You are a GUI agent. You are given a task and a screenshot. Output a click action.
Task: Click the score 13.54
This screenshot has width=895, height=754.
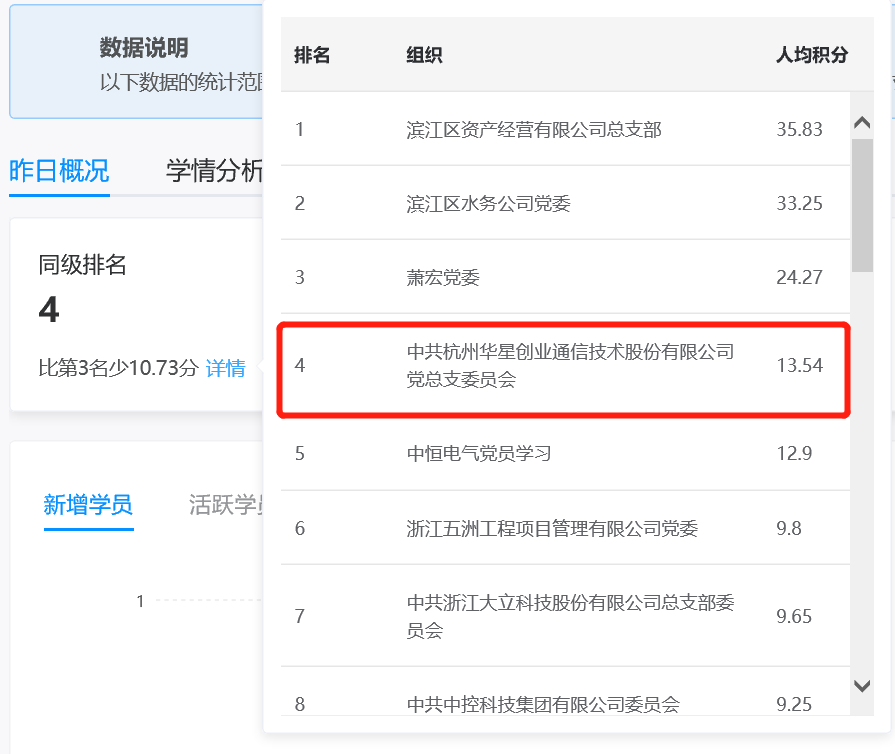click(x=799, y=365)
